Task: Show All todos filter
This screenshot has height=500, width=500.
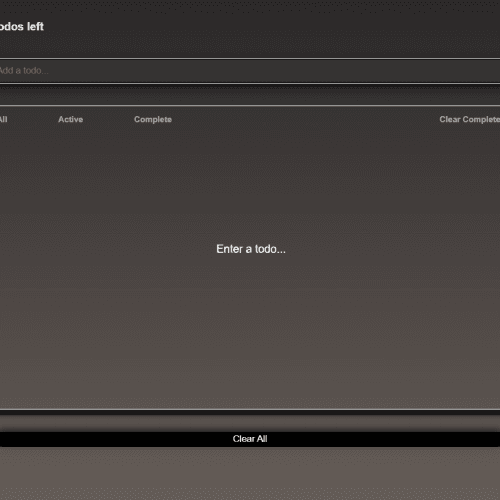Action: point(3,119)
